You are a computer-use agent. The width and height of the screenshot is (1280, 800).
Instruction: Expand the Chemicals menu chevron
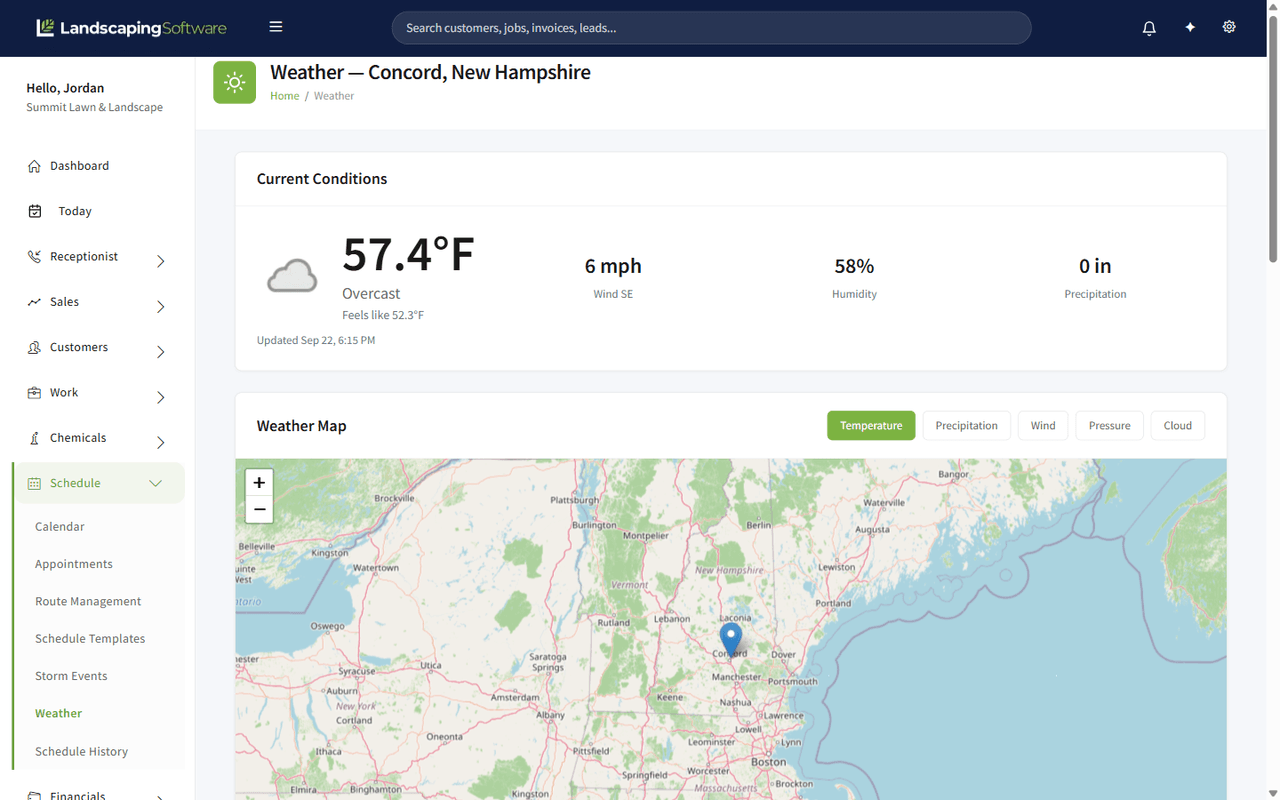tap(161, 443)
